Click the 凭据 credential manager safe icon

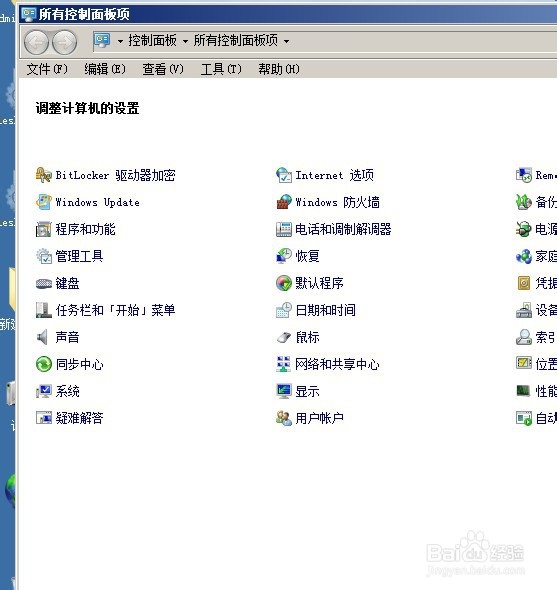click(x=524, y=283)
